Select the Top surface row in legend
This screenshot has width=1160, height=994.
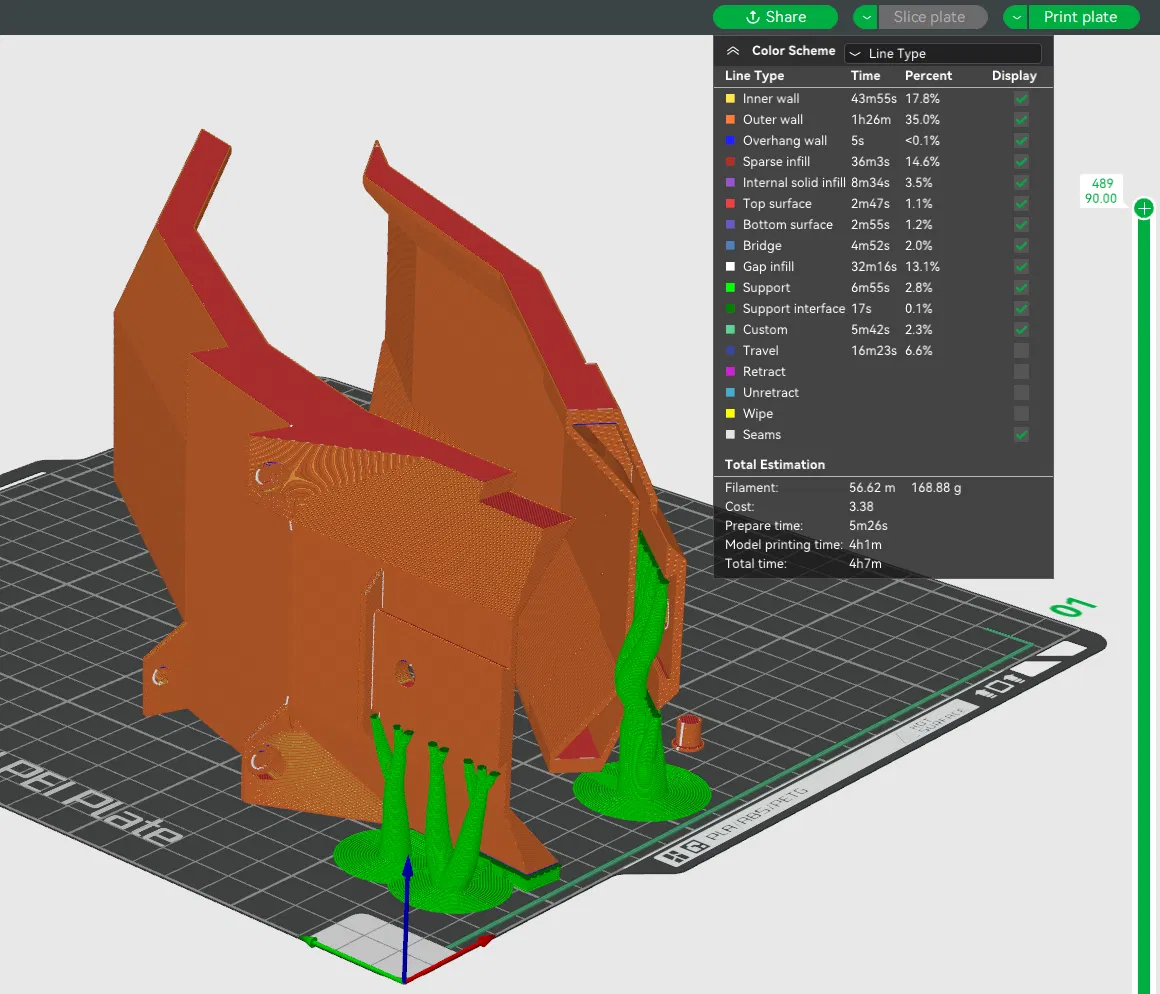coord(777,204)
